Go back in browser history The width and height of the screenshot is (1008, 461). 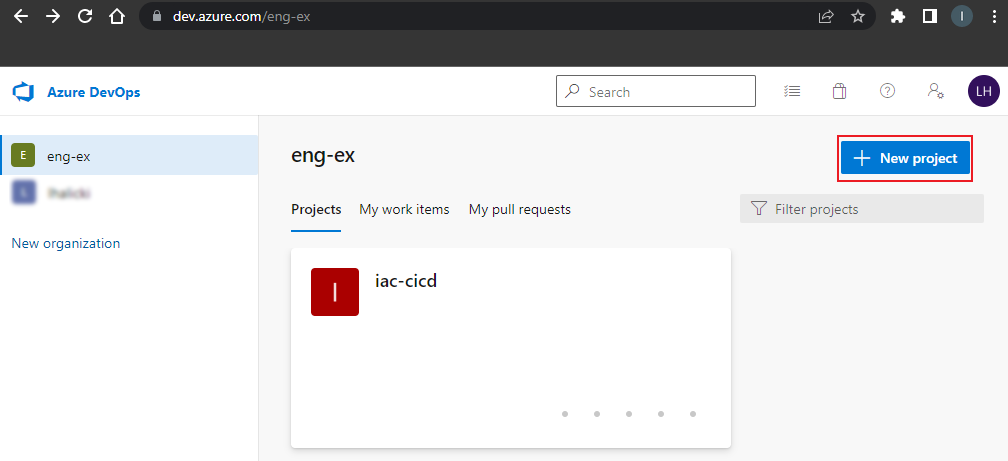coord(21,17)
